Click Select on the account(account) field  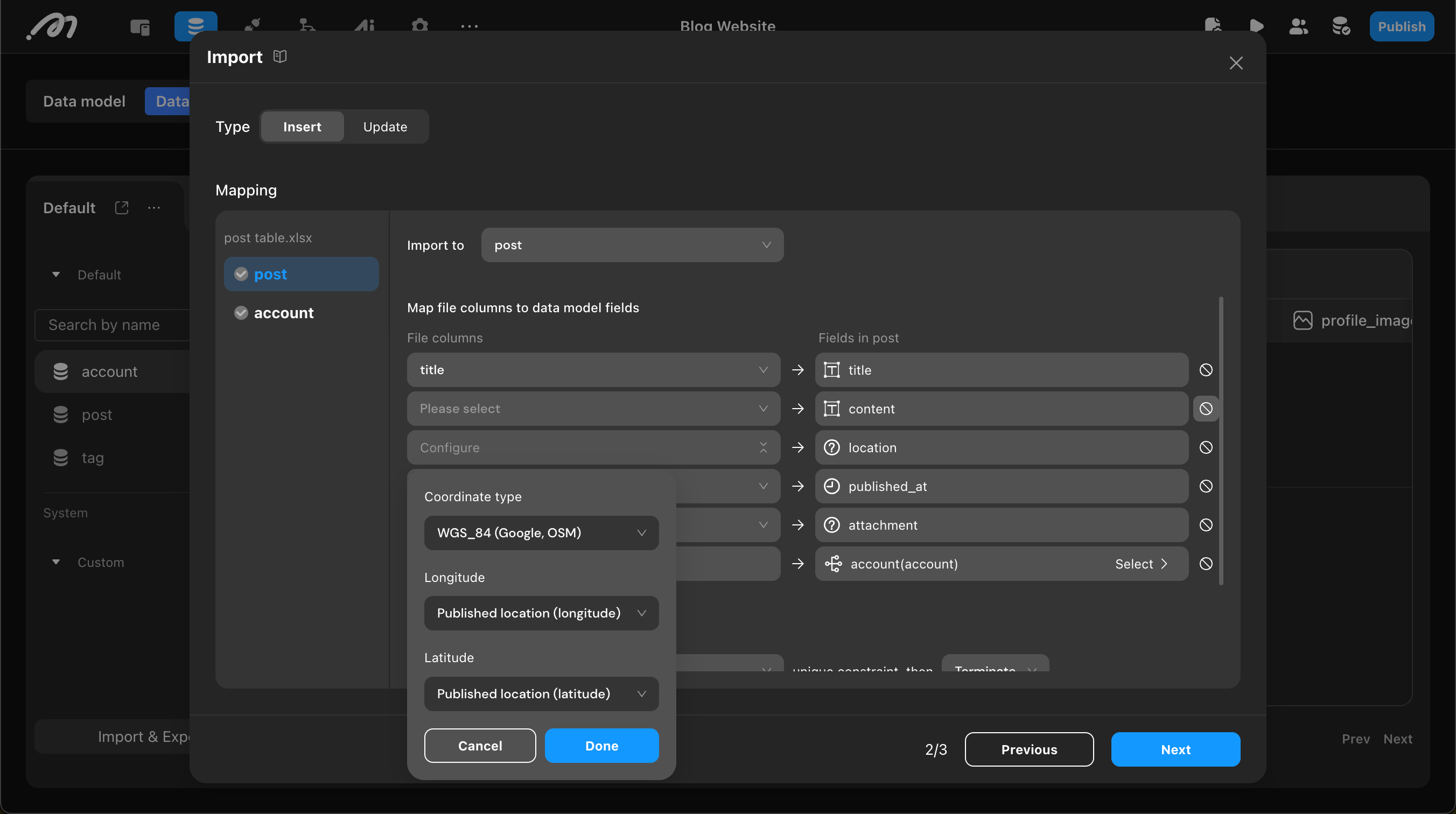[x=1140, y=564]
